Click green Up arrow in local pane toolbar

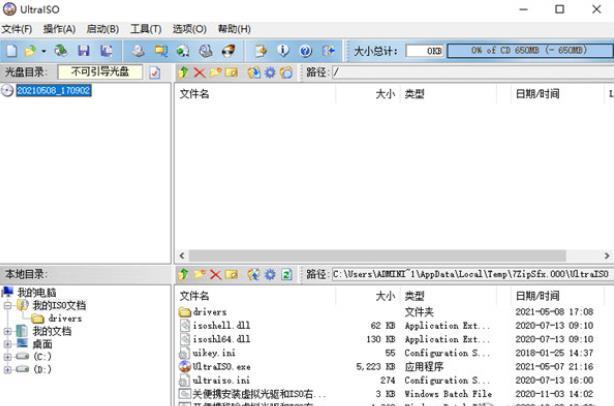coord(183,274)
